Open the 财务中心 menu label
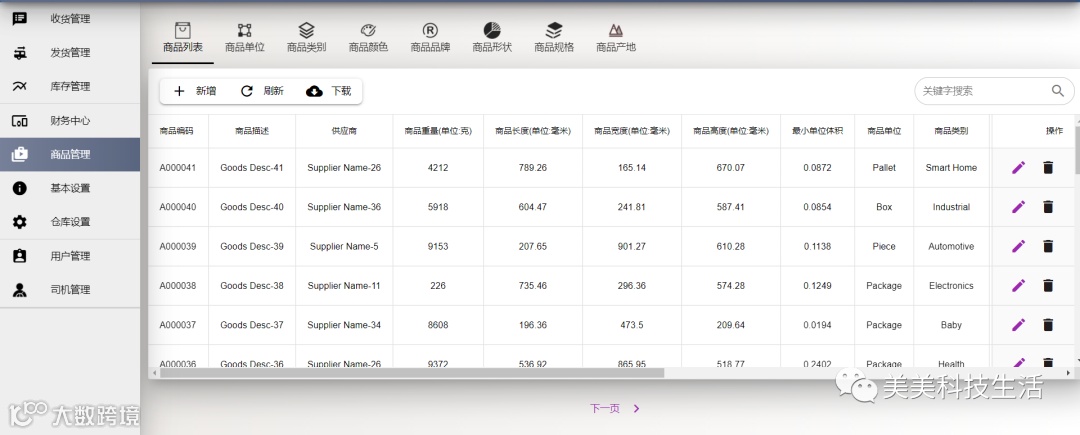Viewport: 1080px width, 435px height. pos(70,120)
